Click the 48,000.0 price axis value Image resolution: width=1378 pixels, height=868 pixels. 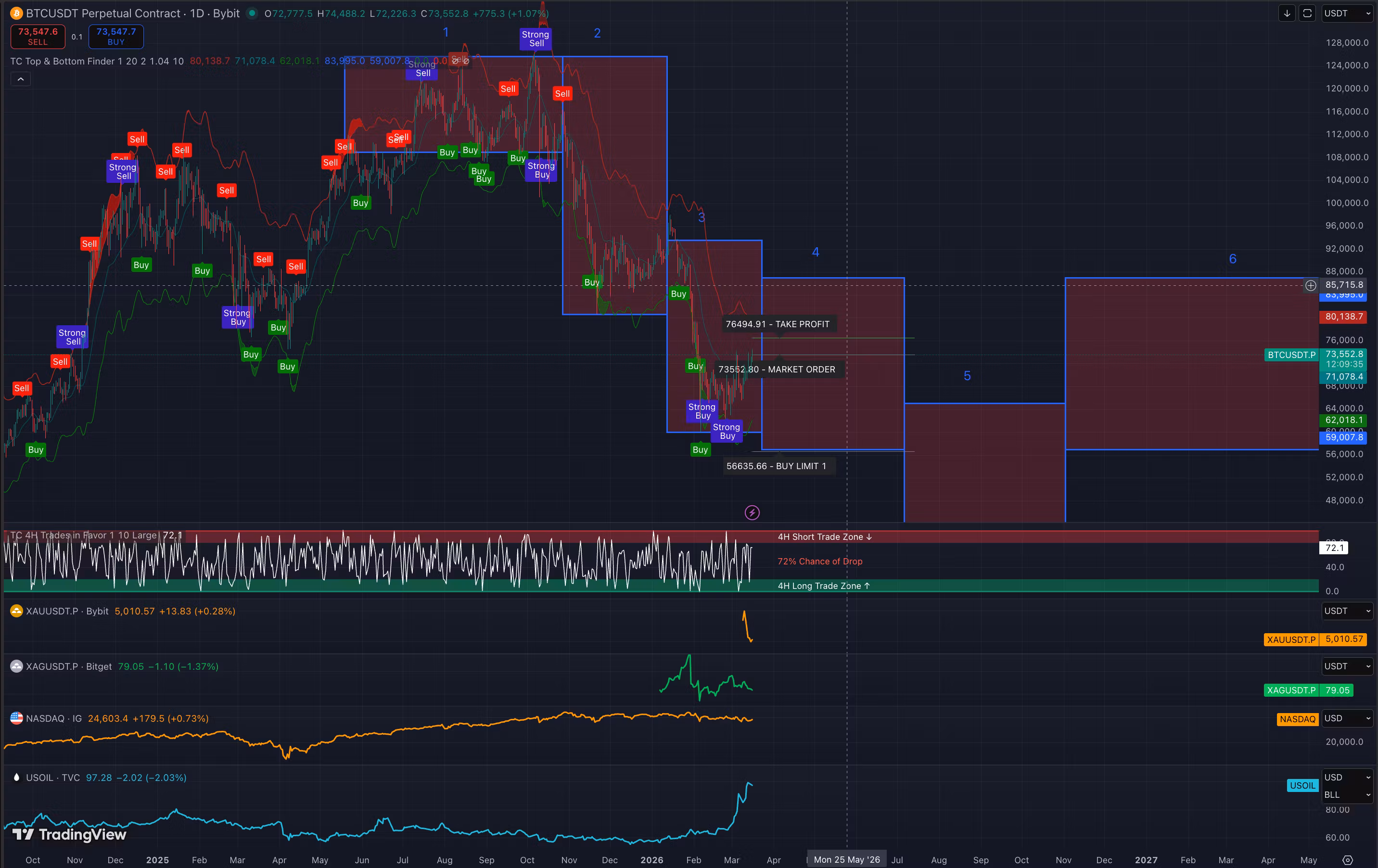click(1345, 500)
